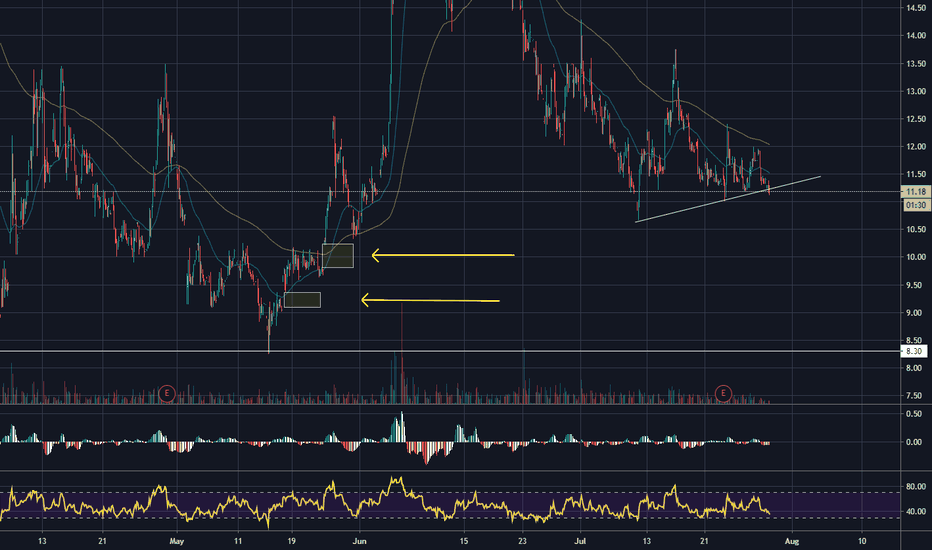Select the ascending white trendline under July lows
Image resolution: width=932 pixels, height=550 pixels.
coord(728,199)
